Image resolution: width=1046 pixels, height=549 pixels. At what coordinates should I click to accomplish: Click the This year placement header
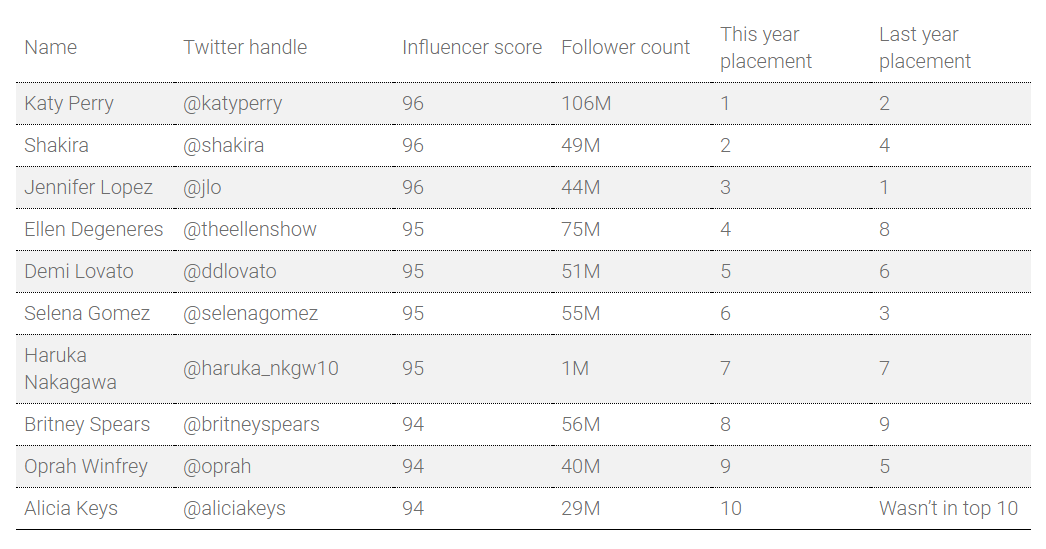[x=766, y=47]
